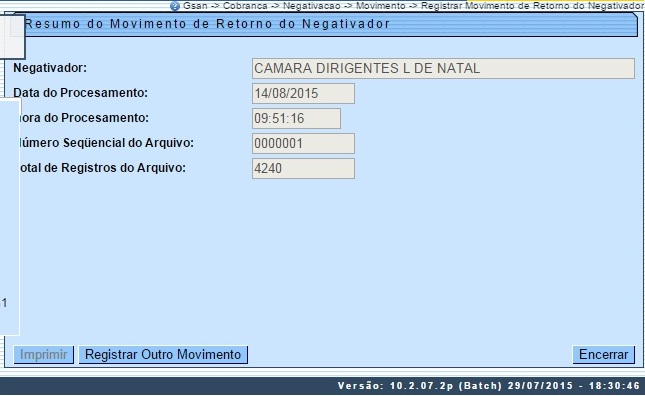
Task: Click the Resumo do Movimento de Retorno title
Action: pos(207,24)
